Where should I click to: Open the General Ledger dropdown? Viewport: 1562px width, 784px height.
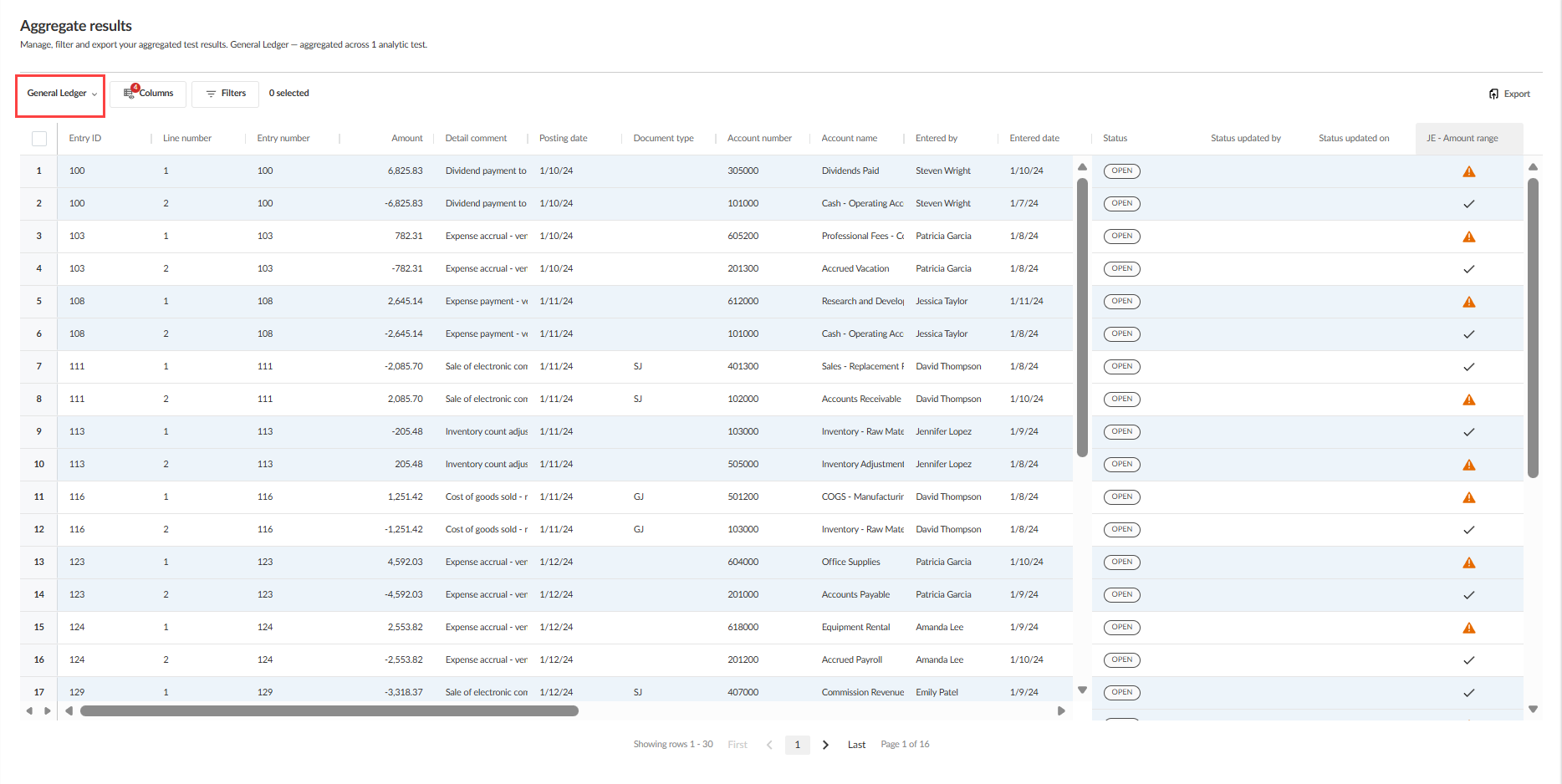point(61,94)
